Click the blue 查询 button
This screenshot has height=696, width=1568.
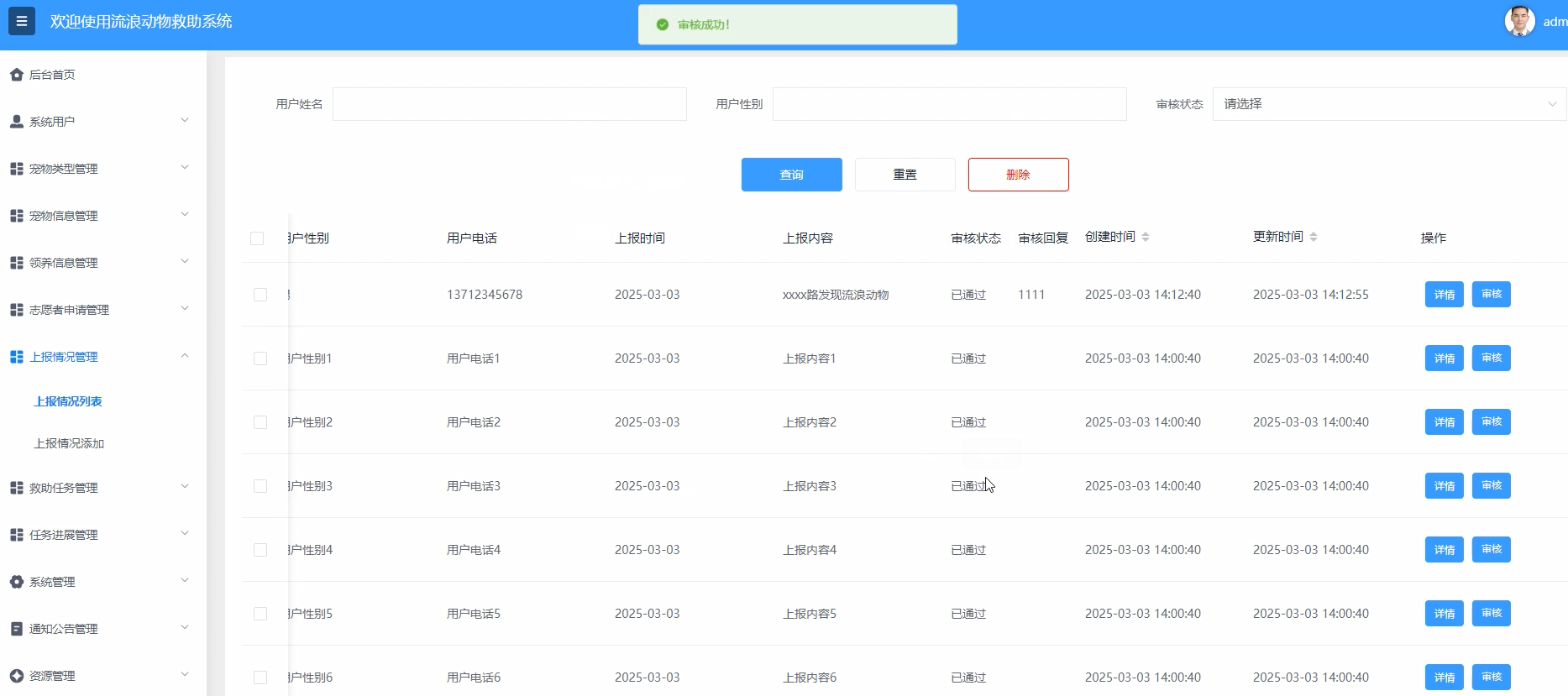(792, 175)
